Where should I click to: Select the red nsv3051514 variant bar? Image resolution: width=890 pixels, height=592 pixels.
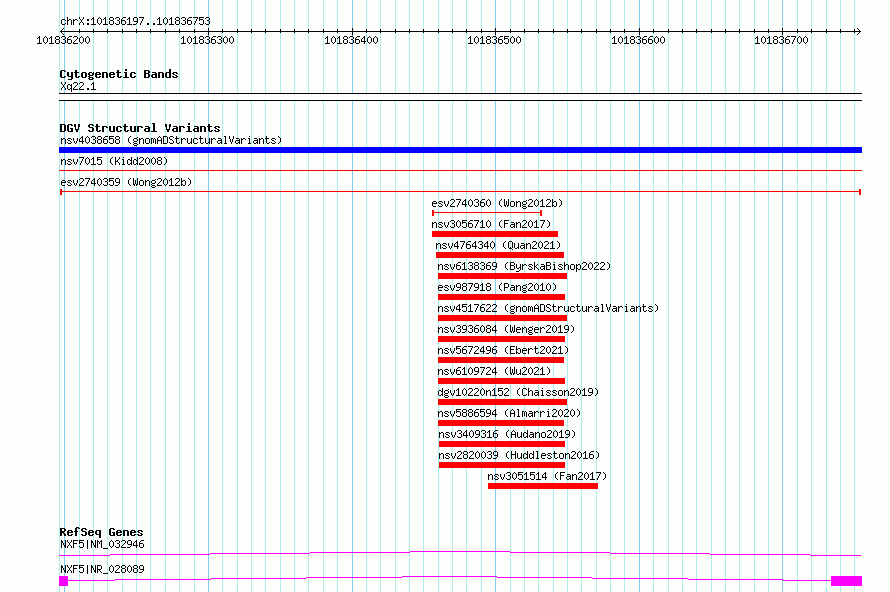[x=543, y=486]
